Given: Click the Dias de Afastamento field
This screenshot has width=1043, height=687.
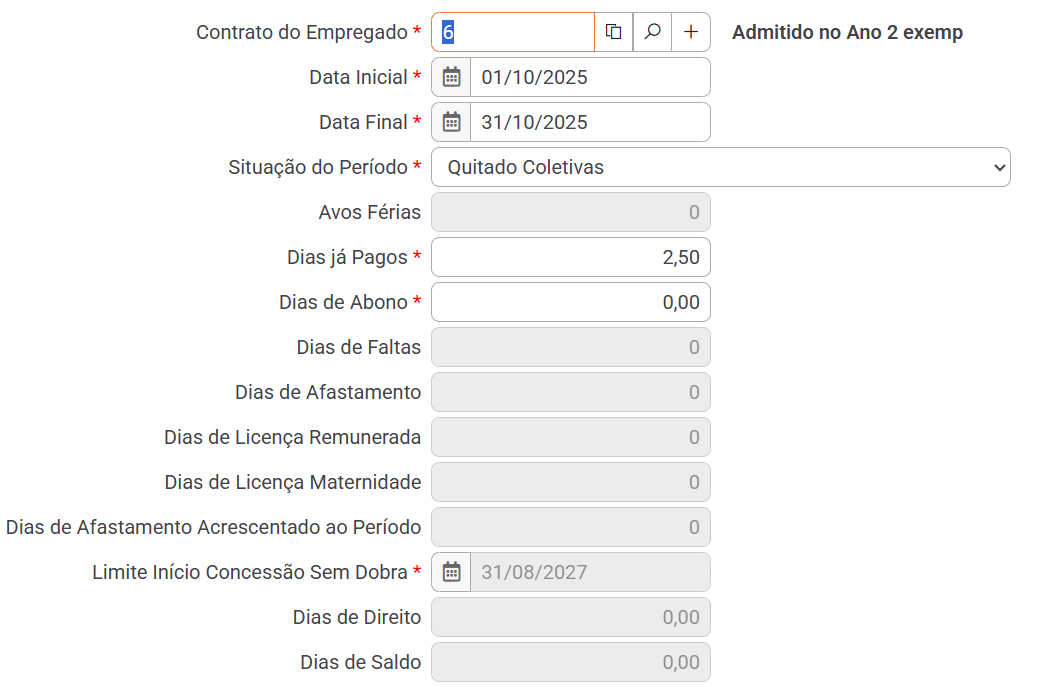Looking at the screenshot, I should 570,392.
